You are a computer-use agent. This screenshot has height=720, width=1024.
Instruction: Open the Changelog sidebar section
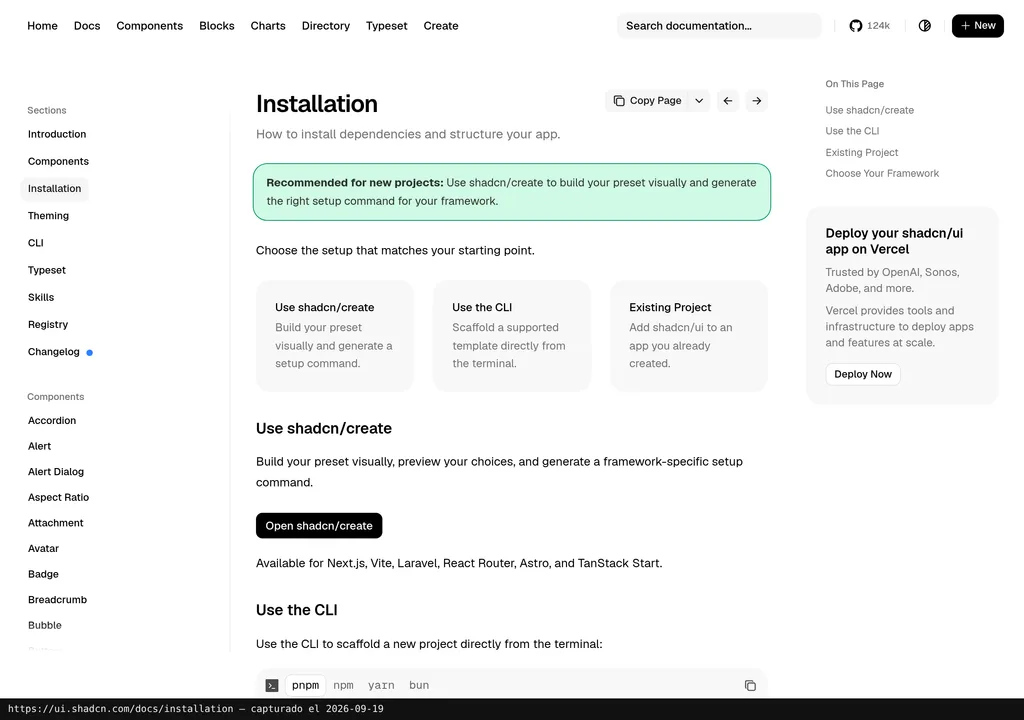tap(54, 352)
